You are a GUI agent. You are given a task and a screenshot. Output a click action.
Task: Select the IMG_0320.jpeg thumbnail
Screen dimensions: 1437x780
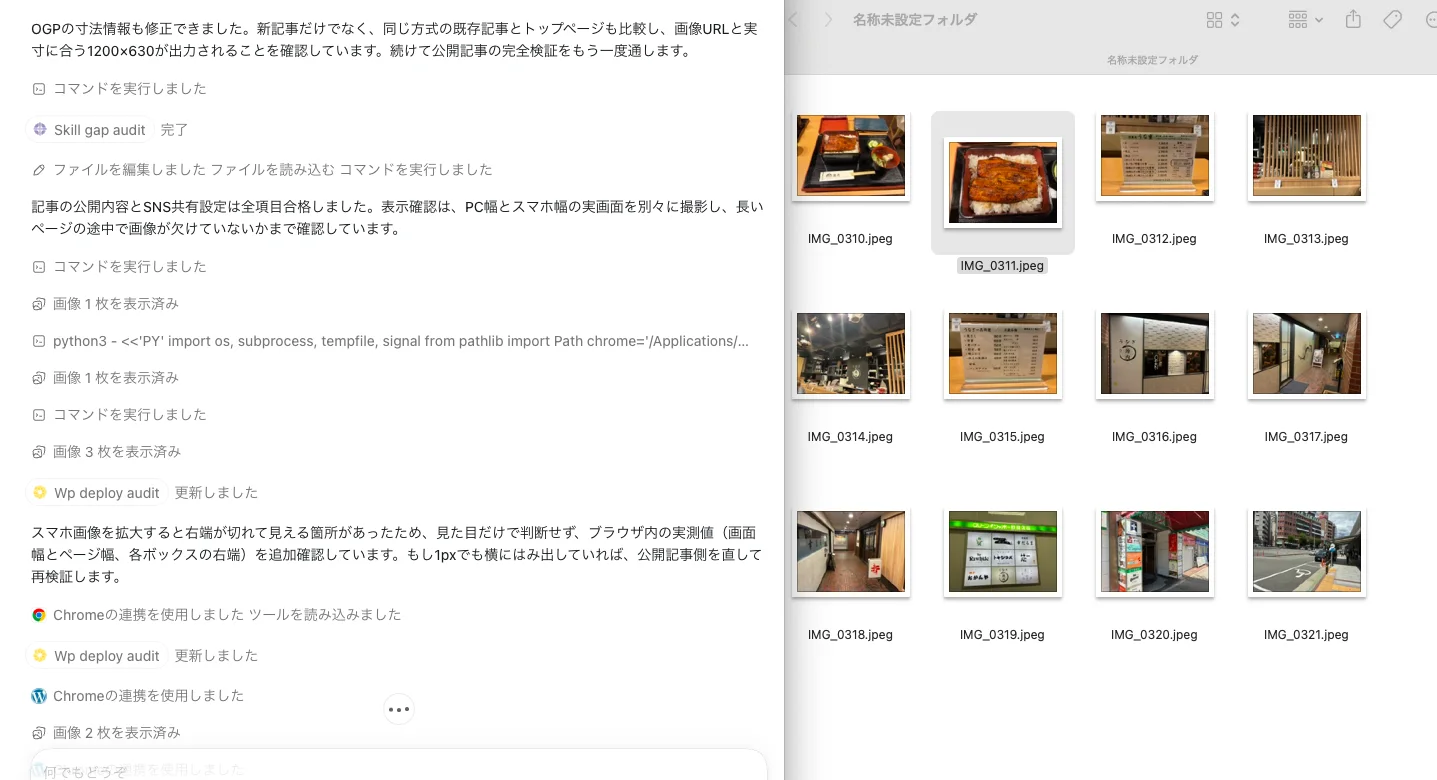click(1154, 552)
